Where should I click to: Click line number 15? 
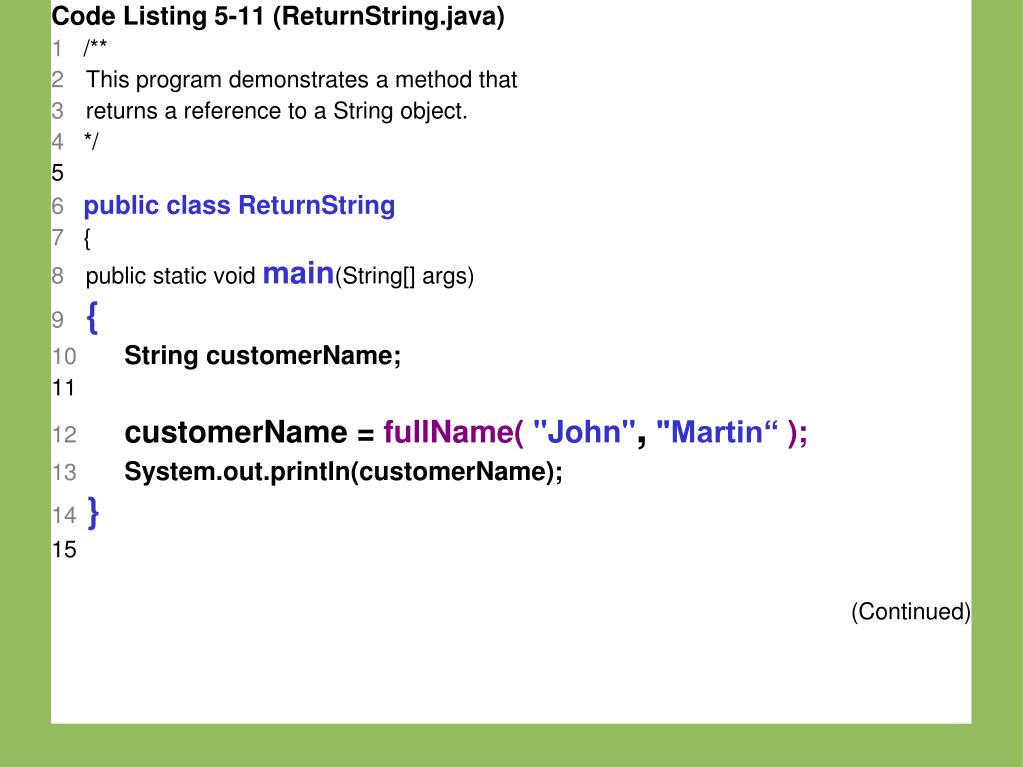[64, 550]
